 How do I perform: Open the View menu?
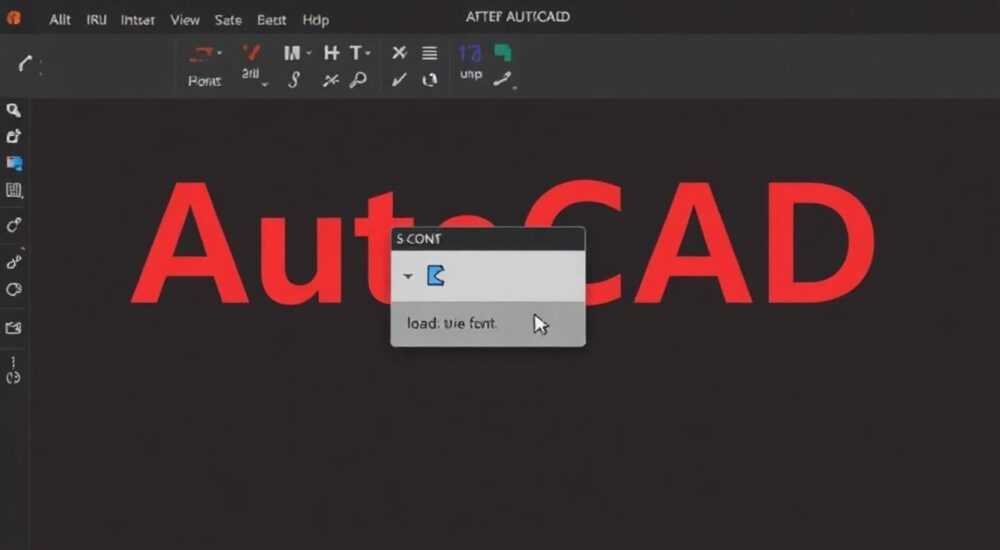pyautogui.click(x=185, y=20)
